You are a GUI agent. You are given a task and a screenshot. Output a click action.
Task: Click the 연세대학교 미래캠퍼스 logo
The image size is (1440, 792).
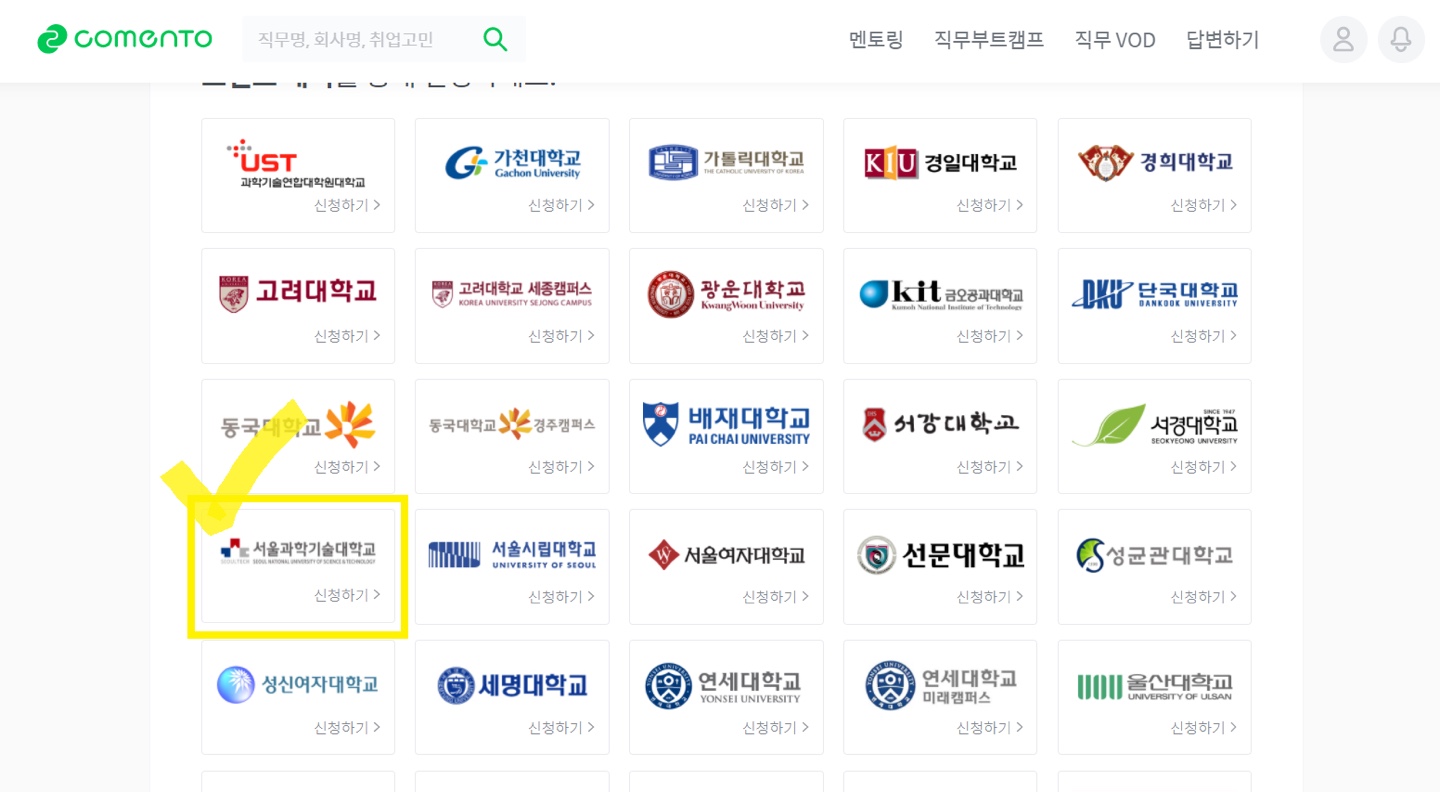tap(941, 685)
